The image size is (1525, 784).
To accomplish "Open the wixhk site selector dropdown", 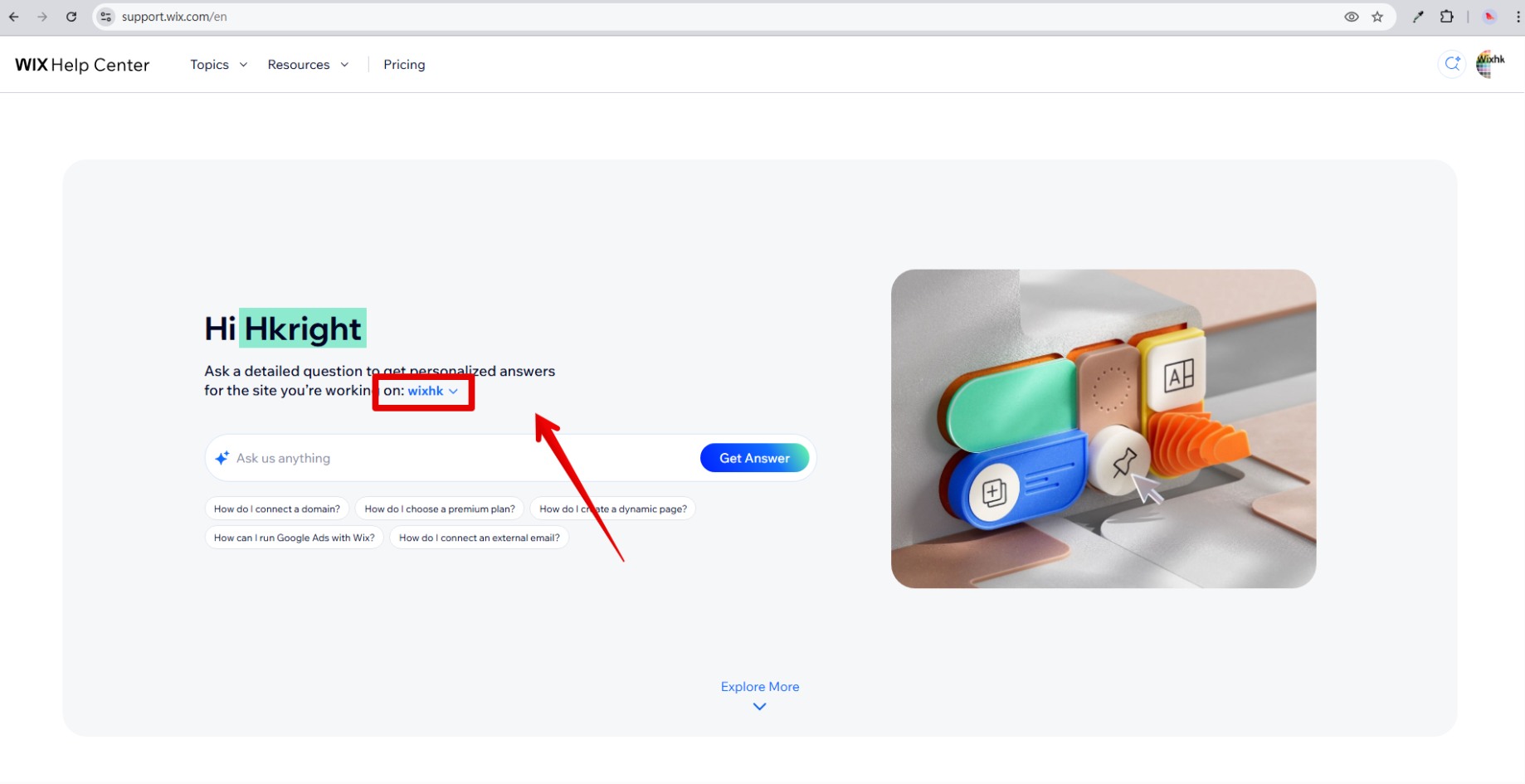I will 432,391.
